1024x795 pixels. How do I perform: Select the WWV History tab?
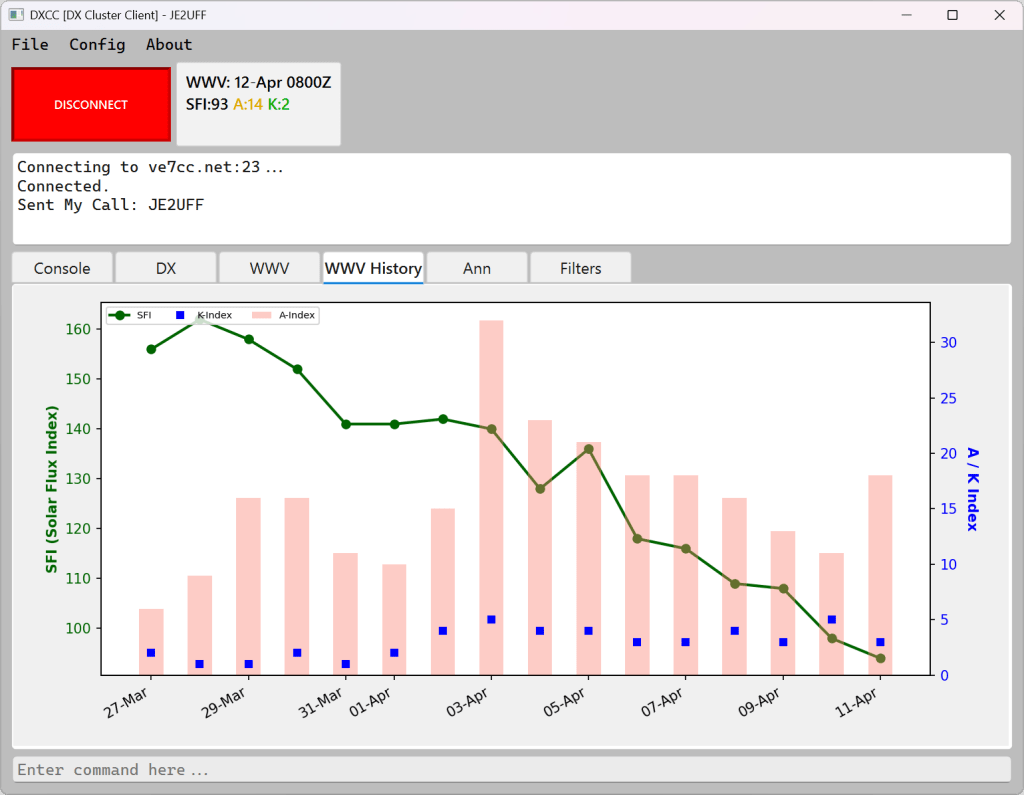click(x=373, y=268)
